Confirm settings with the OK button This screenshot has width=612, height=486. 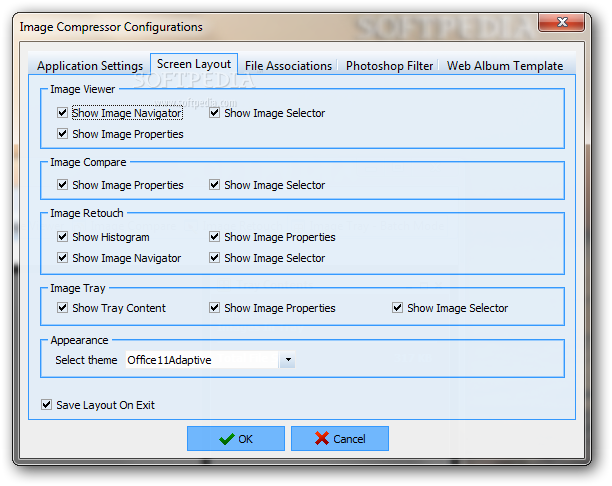click(x=236, y=438)
